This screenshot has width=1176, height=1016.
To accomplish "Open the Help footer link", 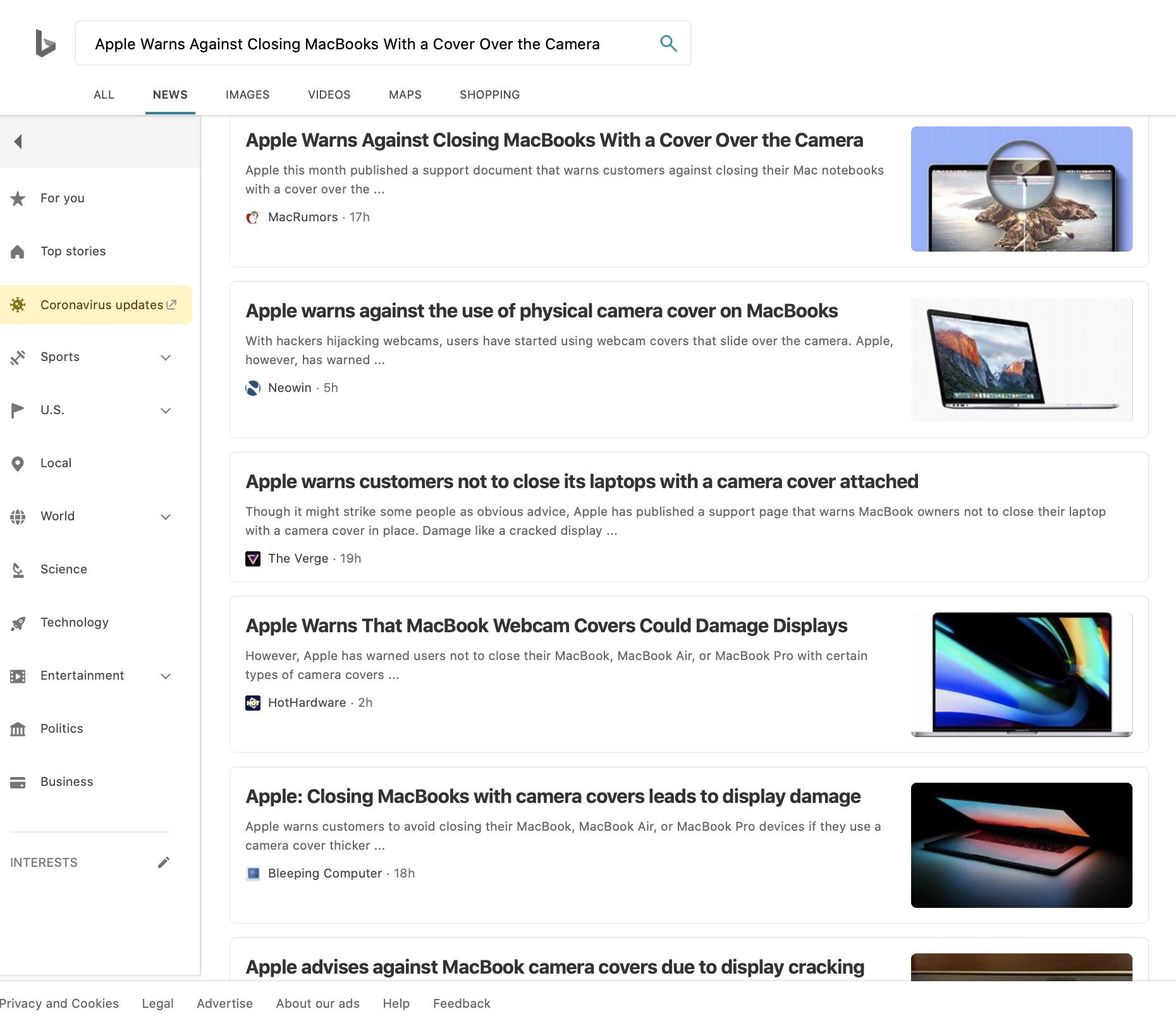I will pyautogui.click(x=396, y=1003).
